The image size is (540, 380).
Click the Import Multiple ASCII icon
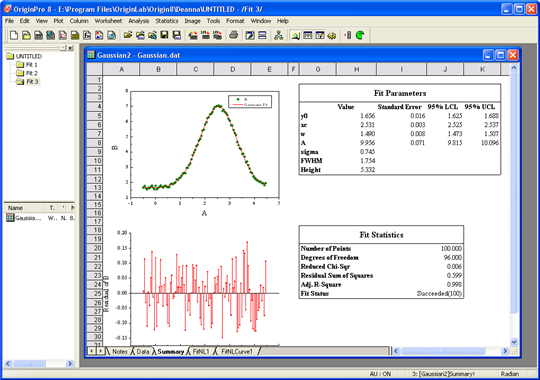(217, 35)
